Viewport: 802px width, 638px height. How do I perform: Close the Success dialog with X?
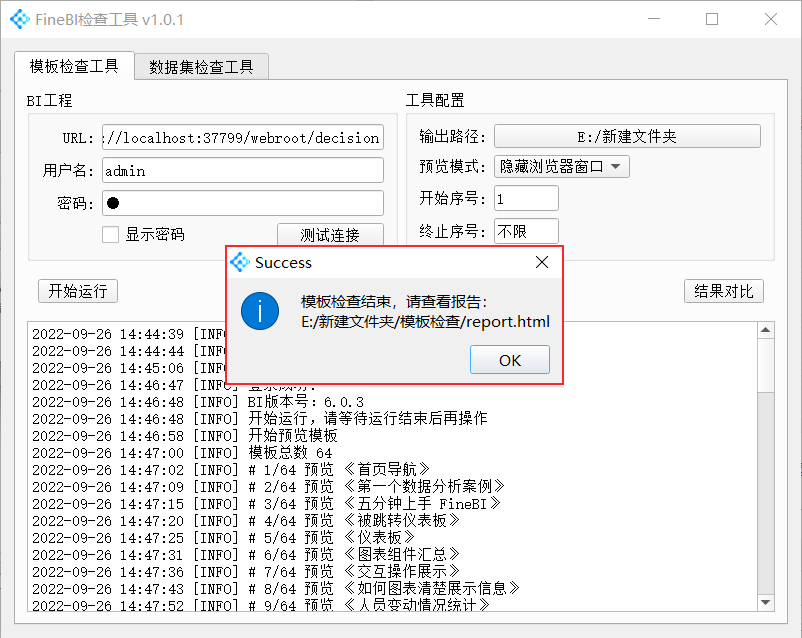542,262
